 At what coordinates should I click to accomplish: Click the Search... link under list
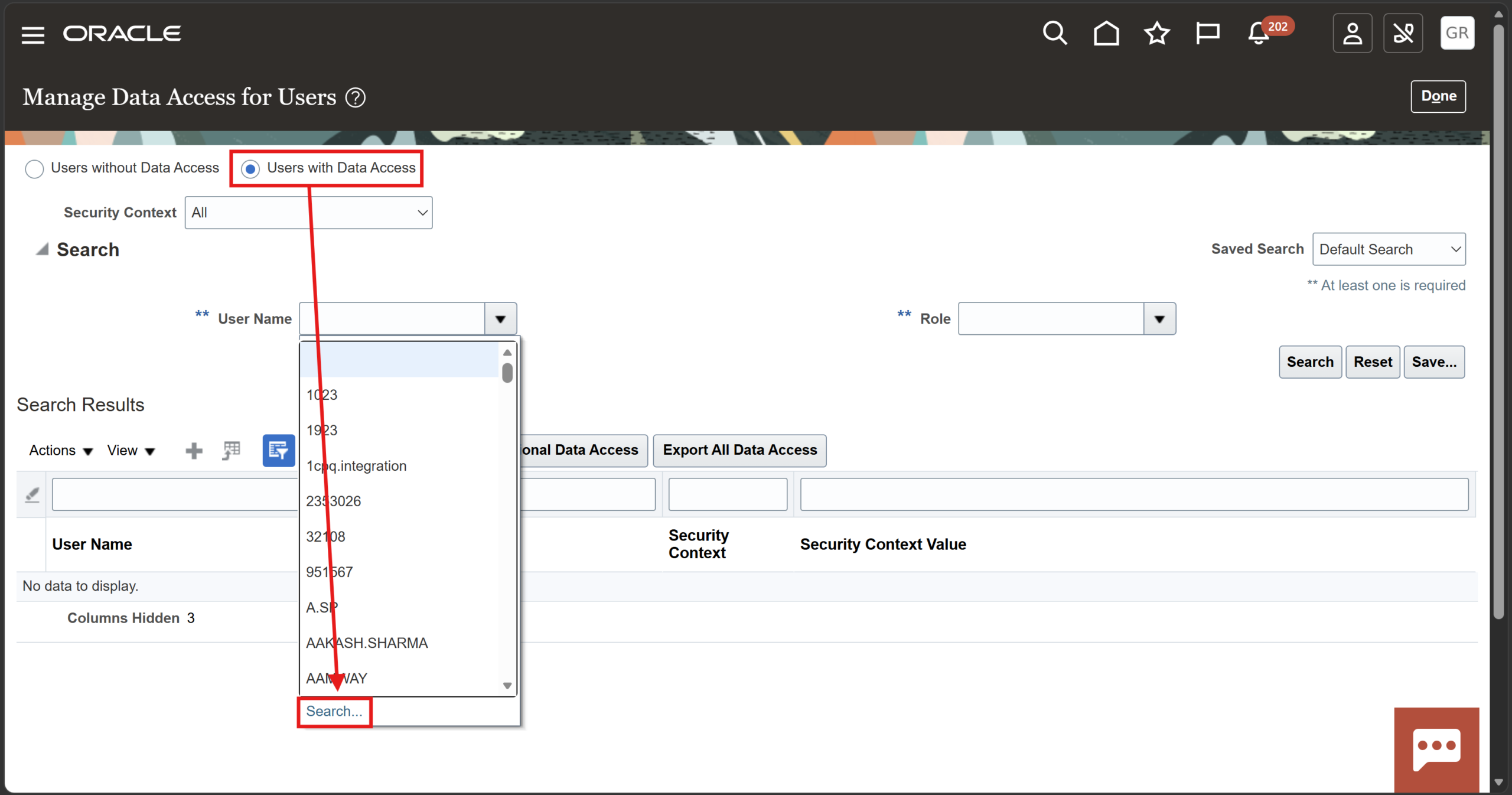[334, 712]
